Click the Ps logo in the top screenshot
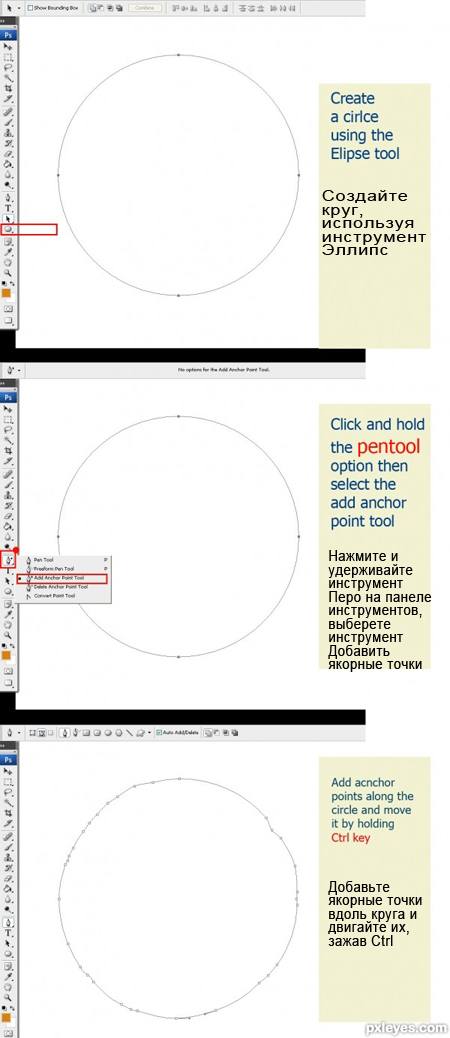The height and width of the screenshot is (1038, 450). [x=9, y=34]
